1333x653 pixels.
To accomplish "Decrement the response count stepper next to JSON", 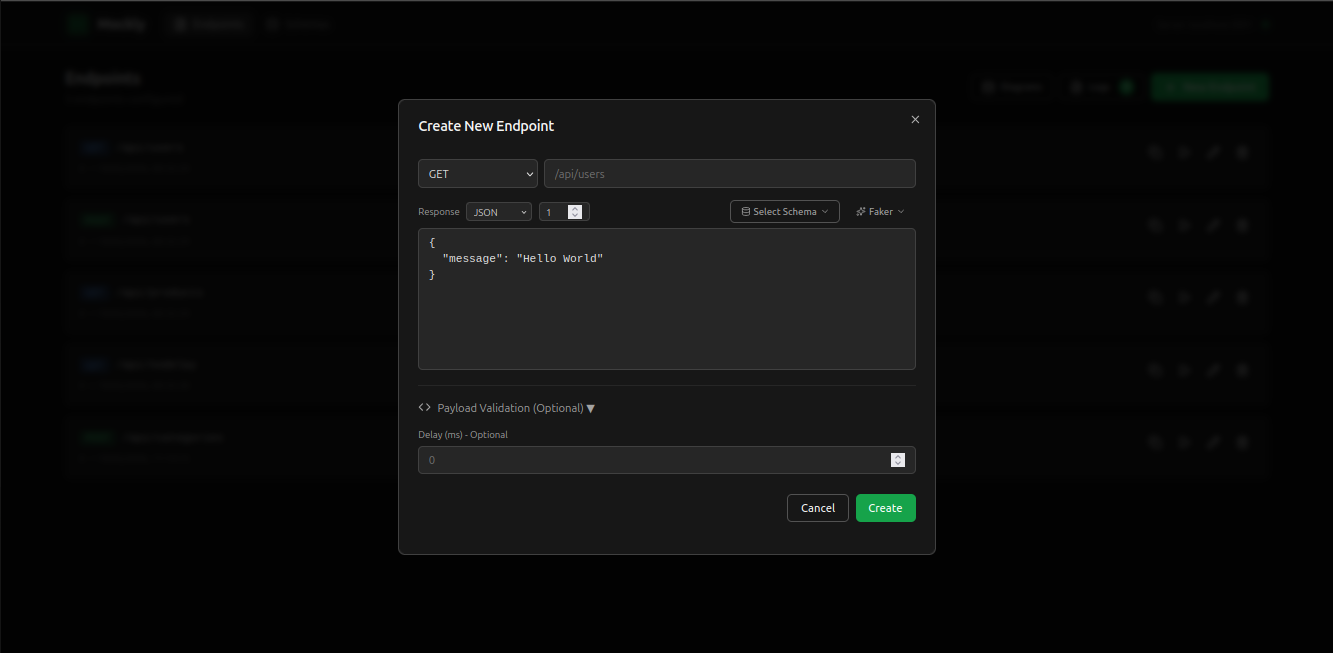I will pyautogui.click(x=575, y=216).
